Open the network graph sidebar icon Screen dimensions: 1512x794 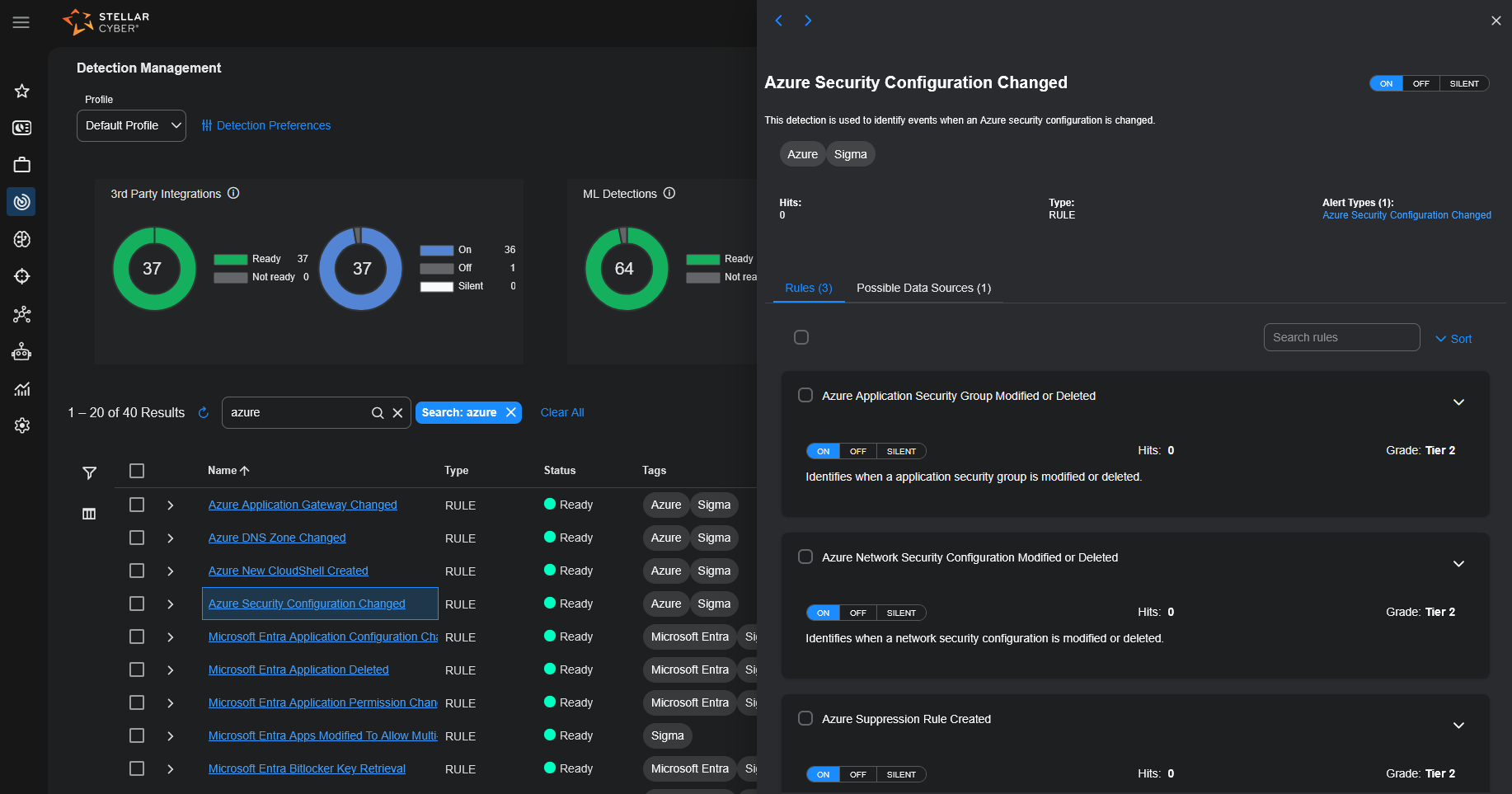[x=22, y=314]
